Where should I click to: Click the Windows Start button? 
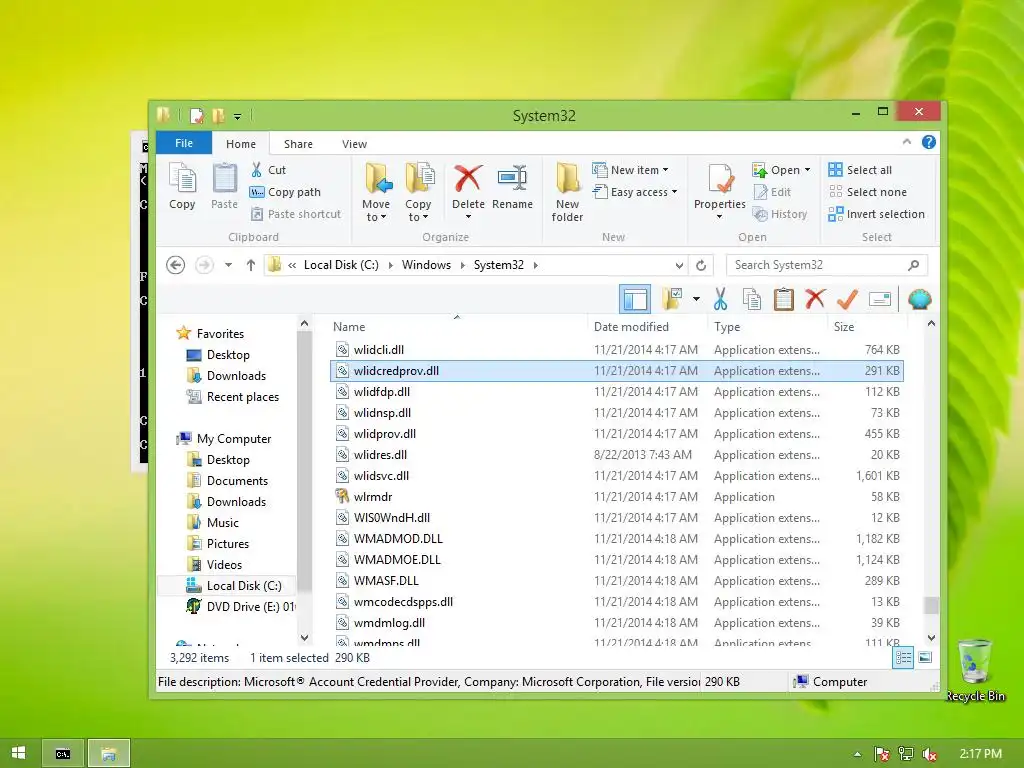tap(18, 754)
